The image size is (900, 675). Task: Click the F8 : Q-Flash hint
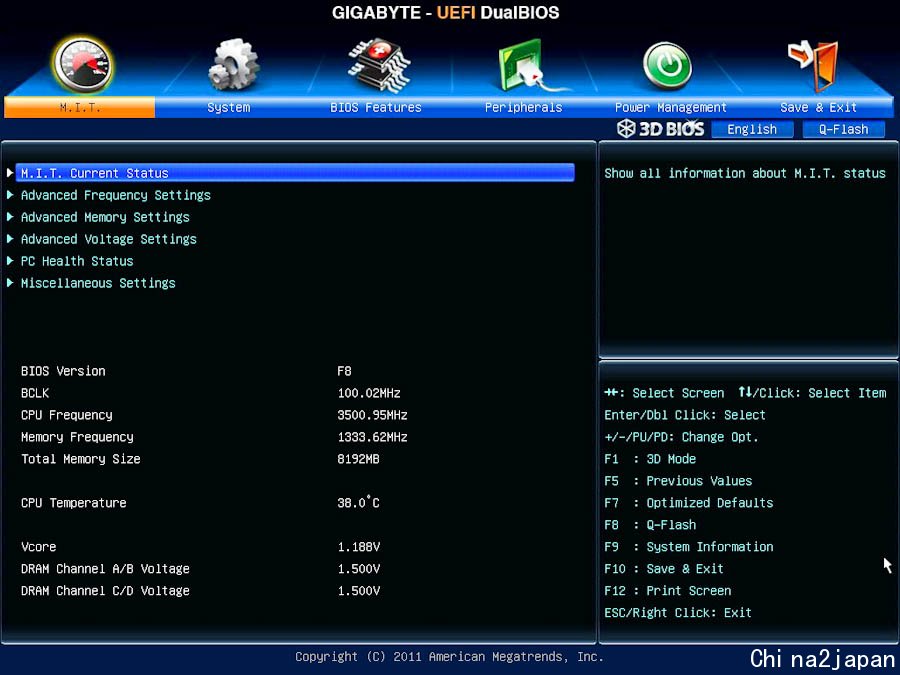tap(650, 525)
